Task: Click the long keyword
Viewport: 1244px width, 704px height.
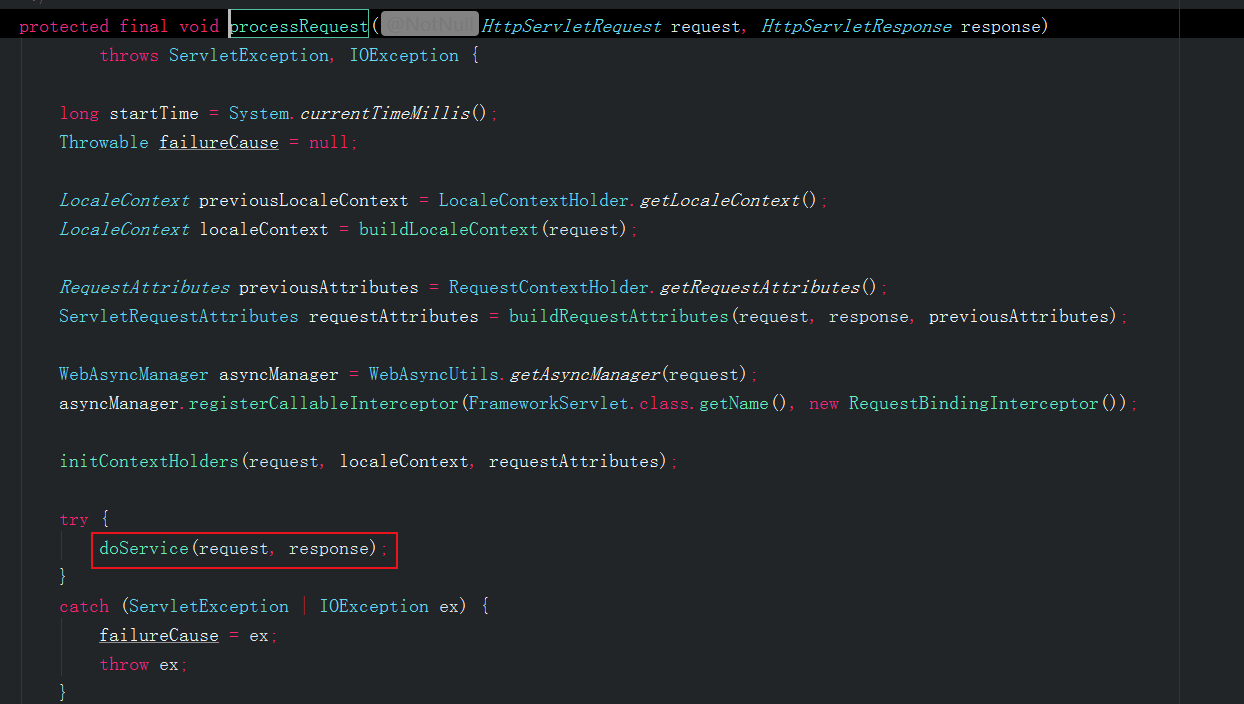Action: [x=79, y=113]
